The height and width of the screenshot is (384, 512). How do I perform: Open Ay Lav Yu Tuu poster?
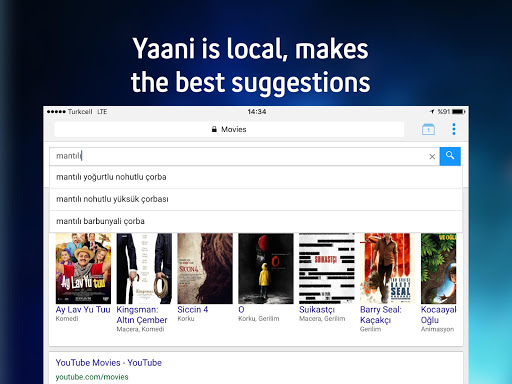point(83,268)
